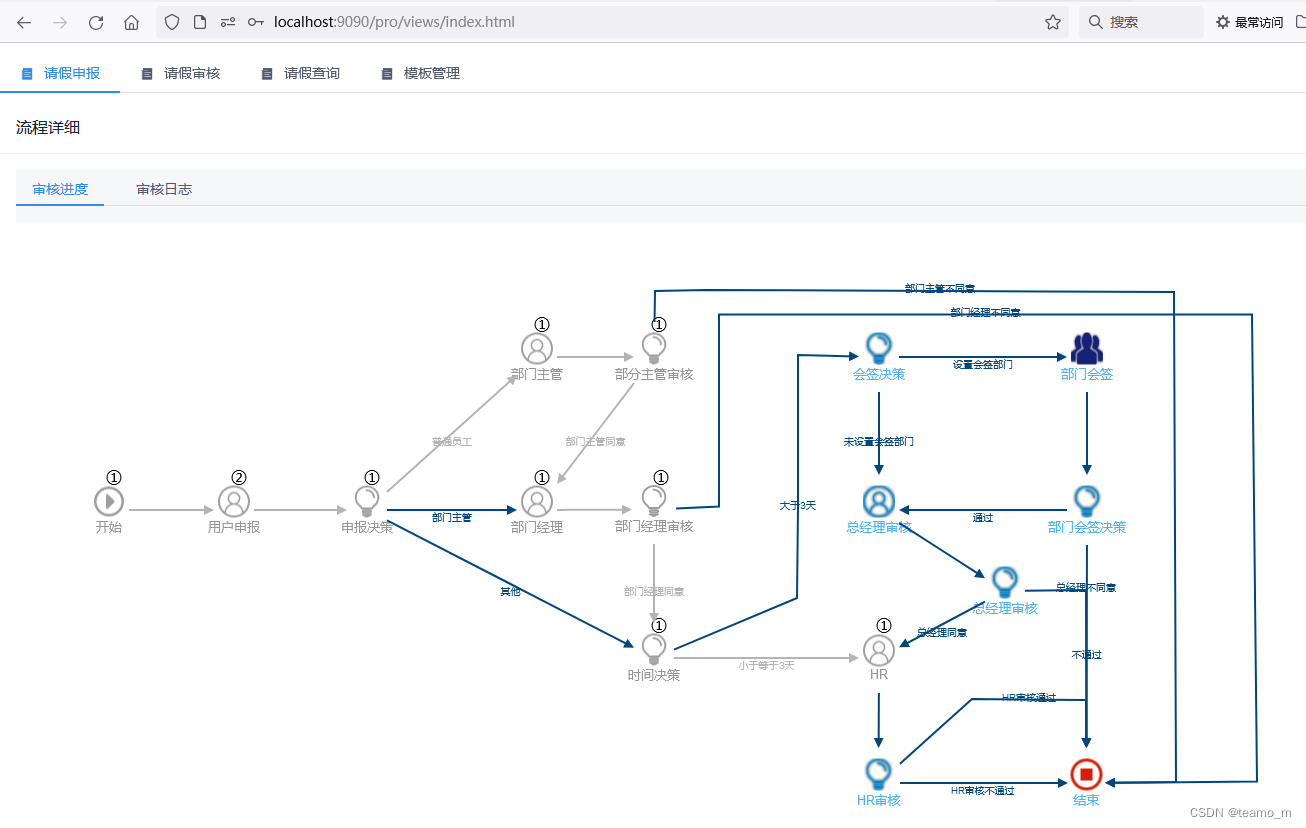Select the 结束 red stop node
The image size is (1306, 828).
(x=1086, y=775)
